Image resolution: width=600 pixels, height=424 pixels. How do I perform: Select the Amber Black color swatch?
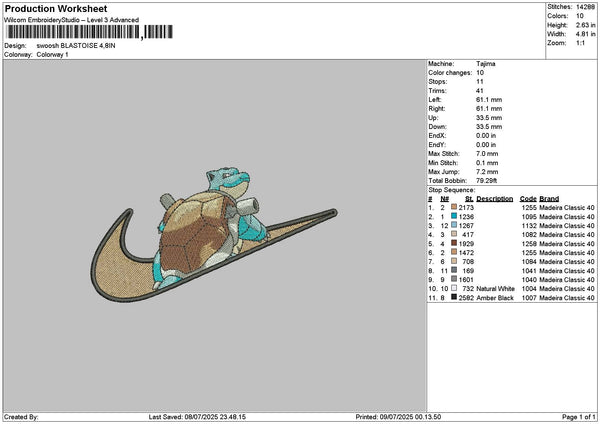(x=454, y=297)
